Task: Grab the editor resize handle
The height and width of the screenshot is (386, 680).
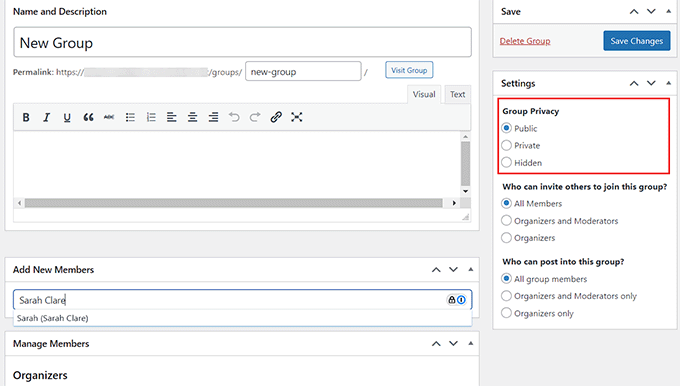Action: pos(466,217)
